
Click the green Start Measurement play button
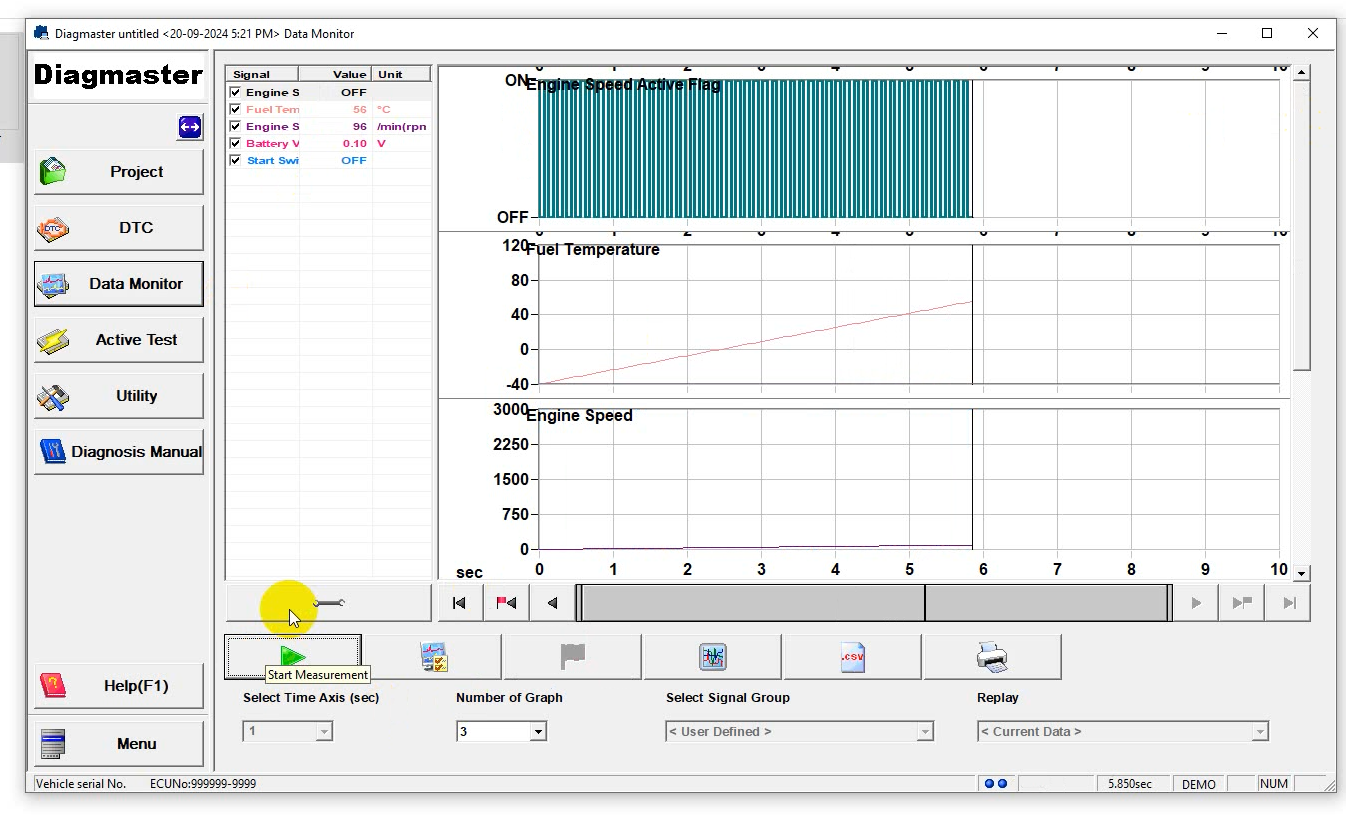point(293,657)
